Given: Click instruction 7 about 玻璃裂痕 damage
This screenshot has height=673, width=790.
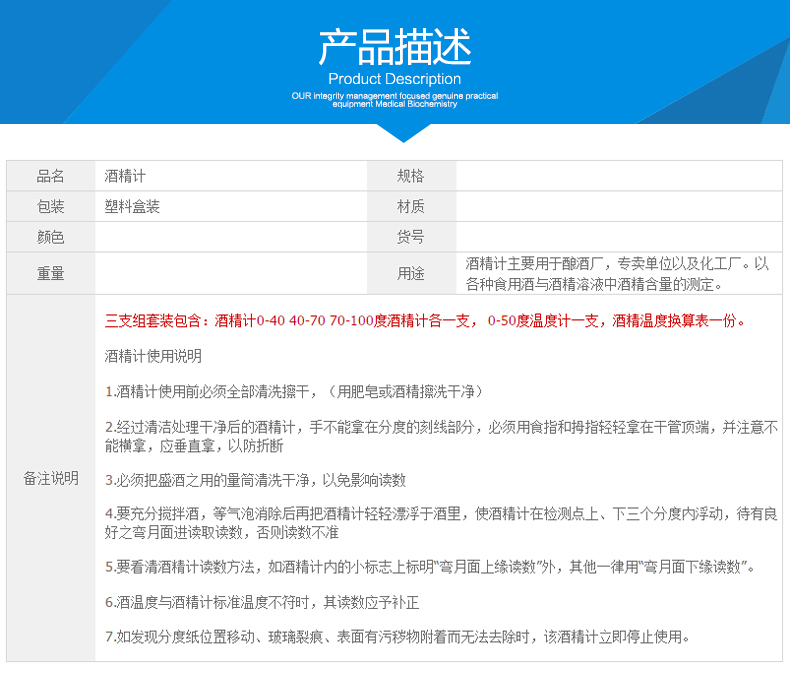Looking at the screenshot, I should click(x=397, y=637).
